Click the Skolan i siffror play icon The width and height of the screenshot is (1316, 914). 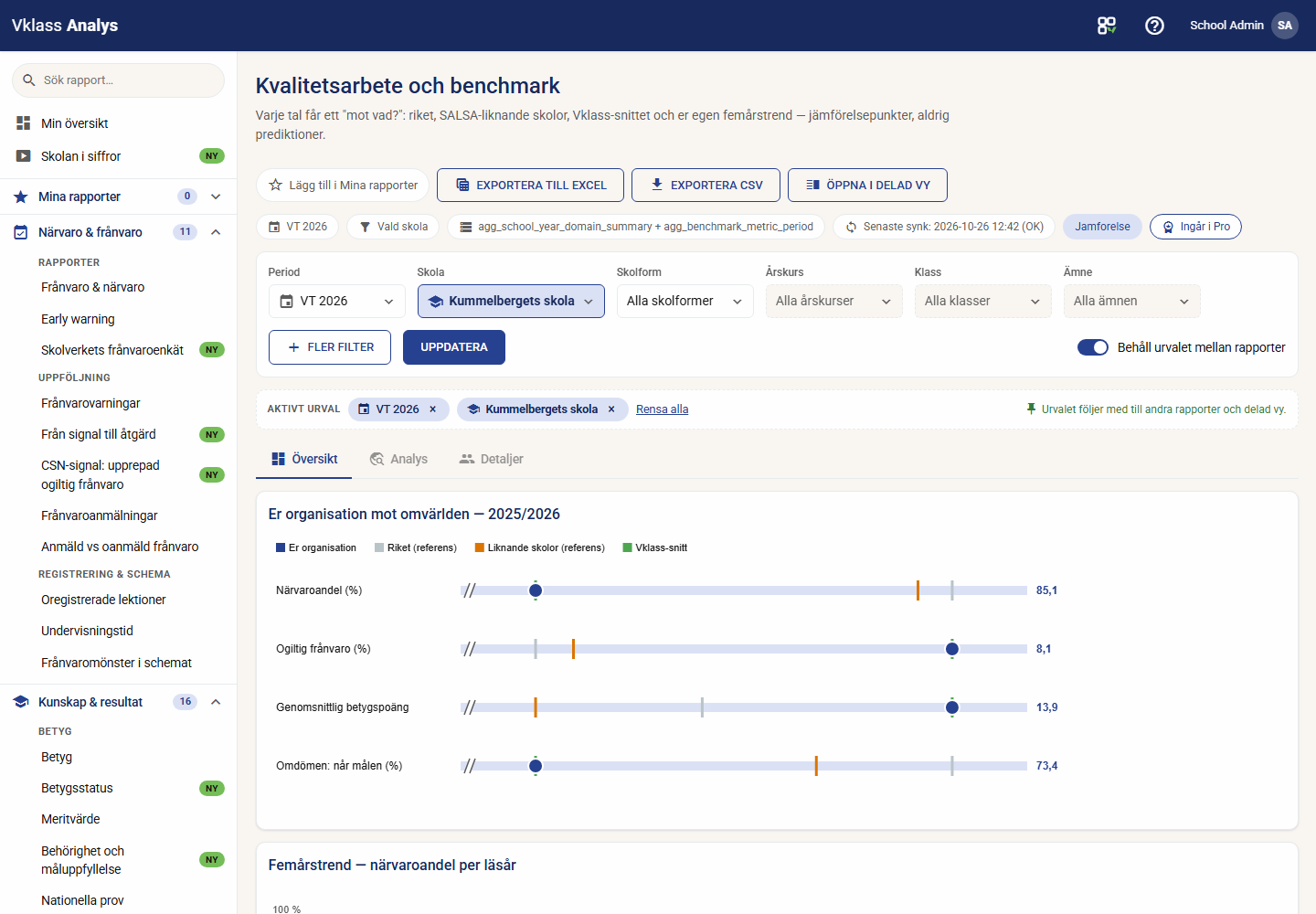coord(24,156)
